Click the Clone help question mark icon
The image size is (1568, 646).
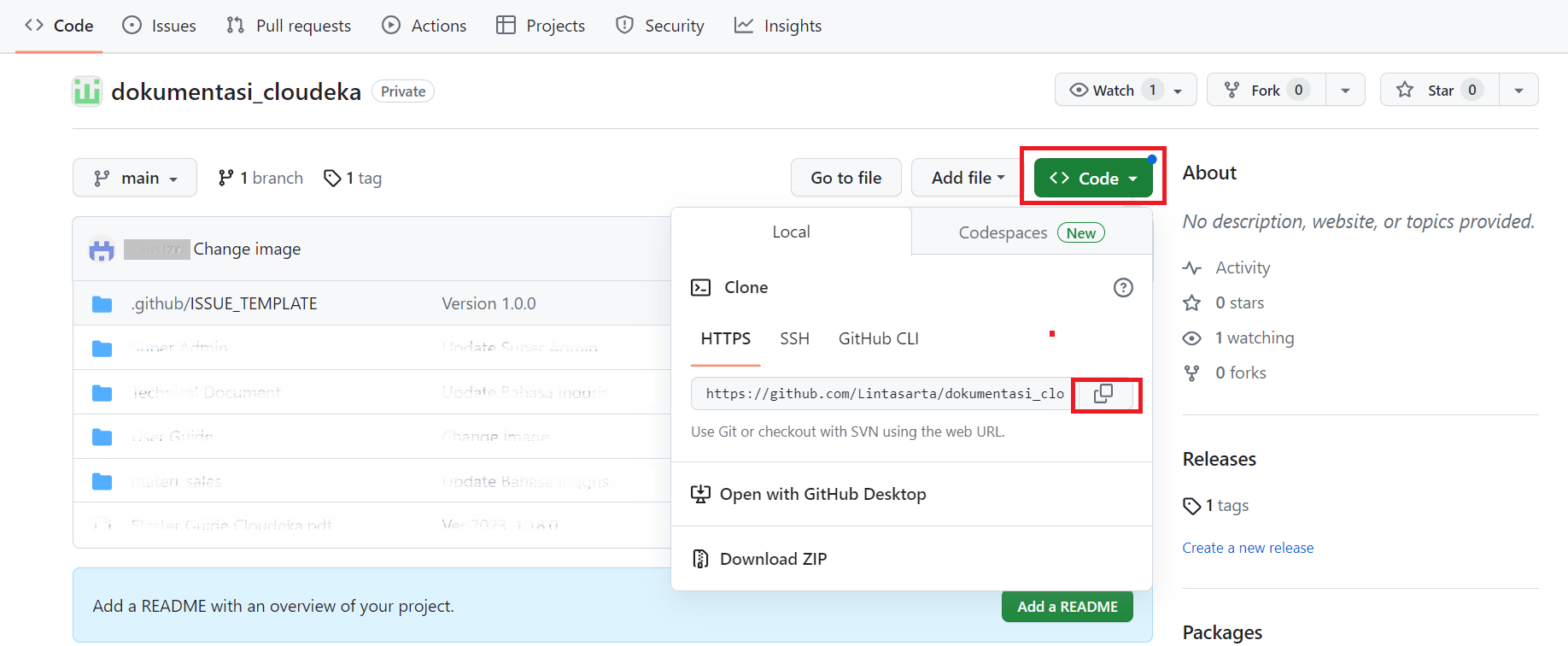click(1123, 288)
